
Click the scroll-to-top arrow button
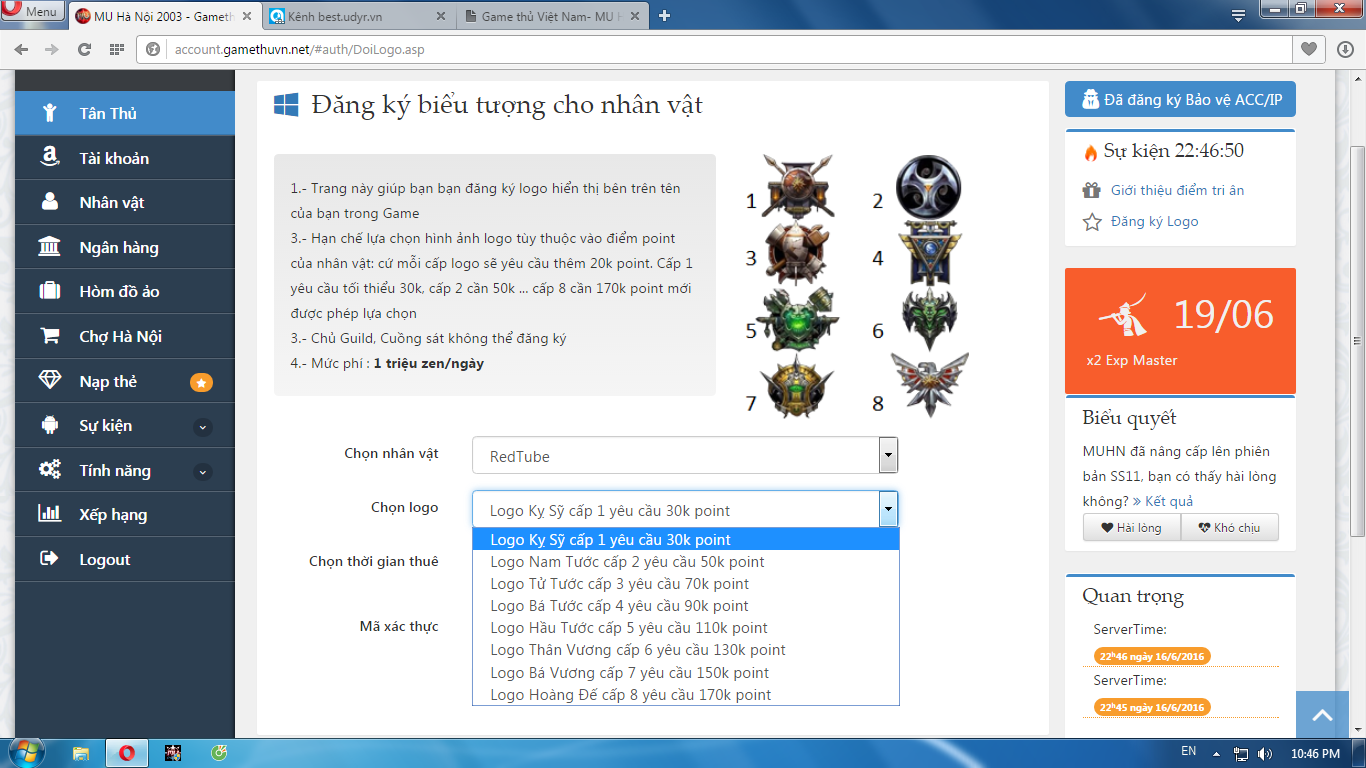pyautogui.click(x=1322, y=716)
